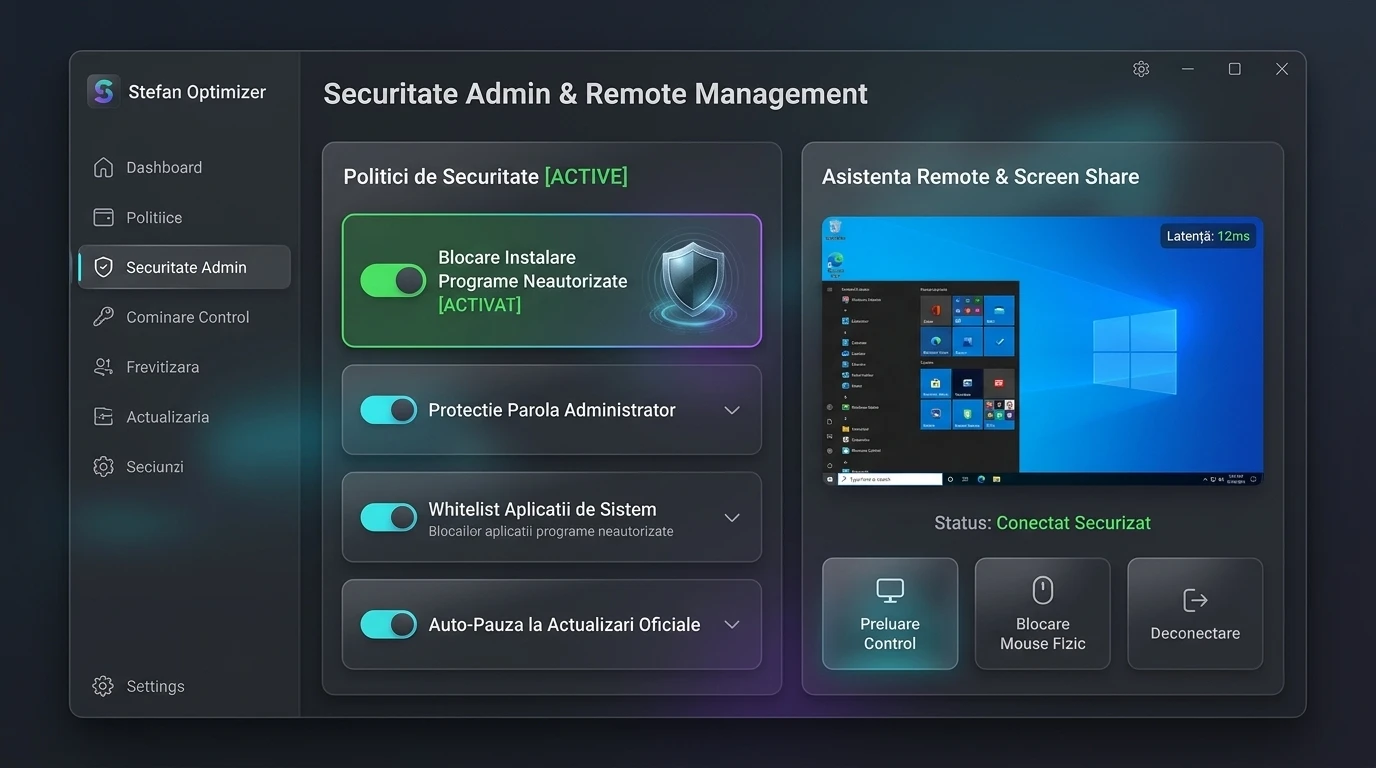Select the Cominare Control menu item
This screenshot has height=768, width=1376.
tap(184, 317)
